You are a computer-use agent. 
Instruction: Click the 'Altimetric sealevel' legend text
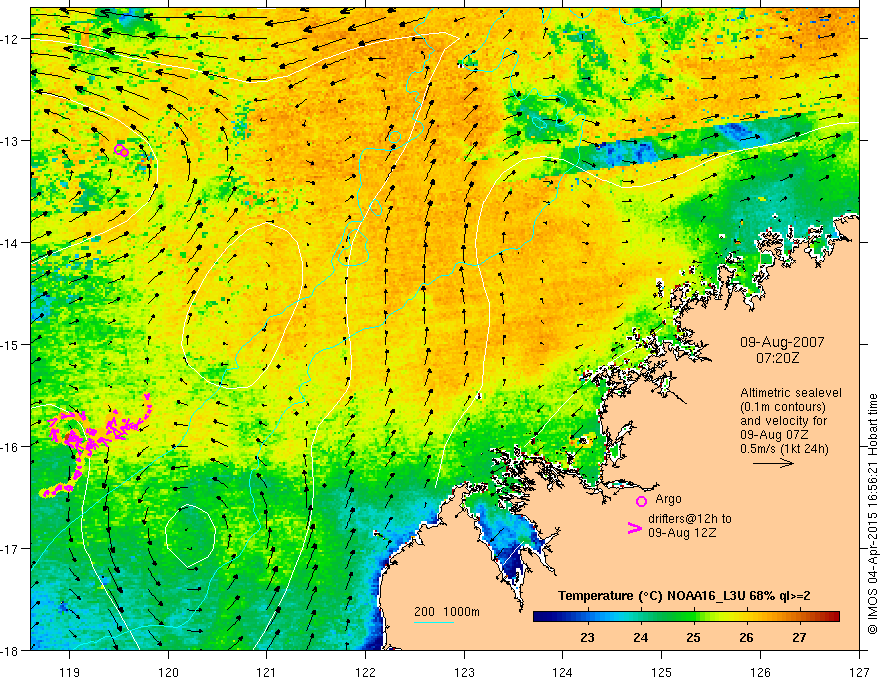(791, 393)
